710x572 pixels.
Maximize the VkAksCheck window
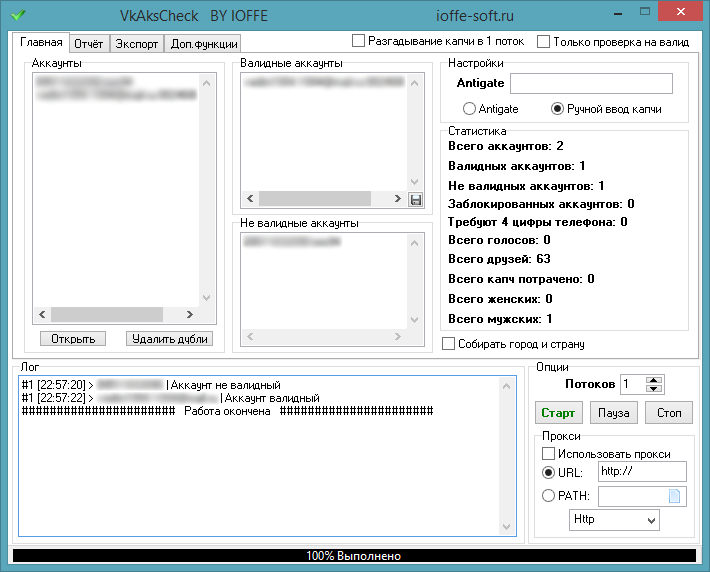point(645,11)
